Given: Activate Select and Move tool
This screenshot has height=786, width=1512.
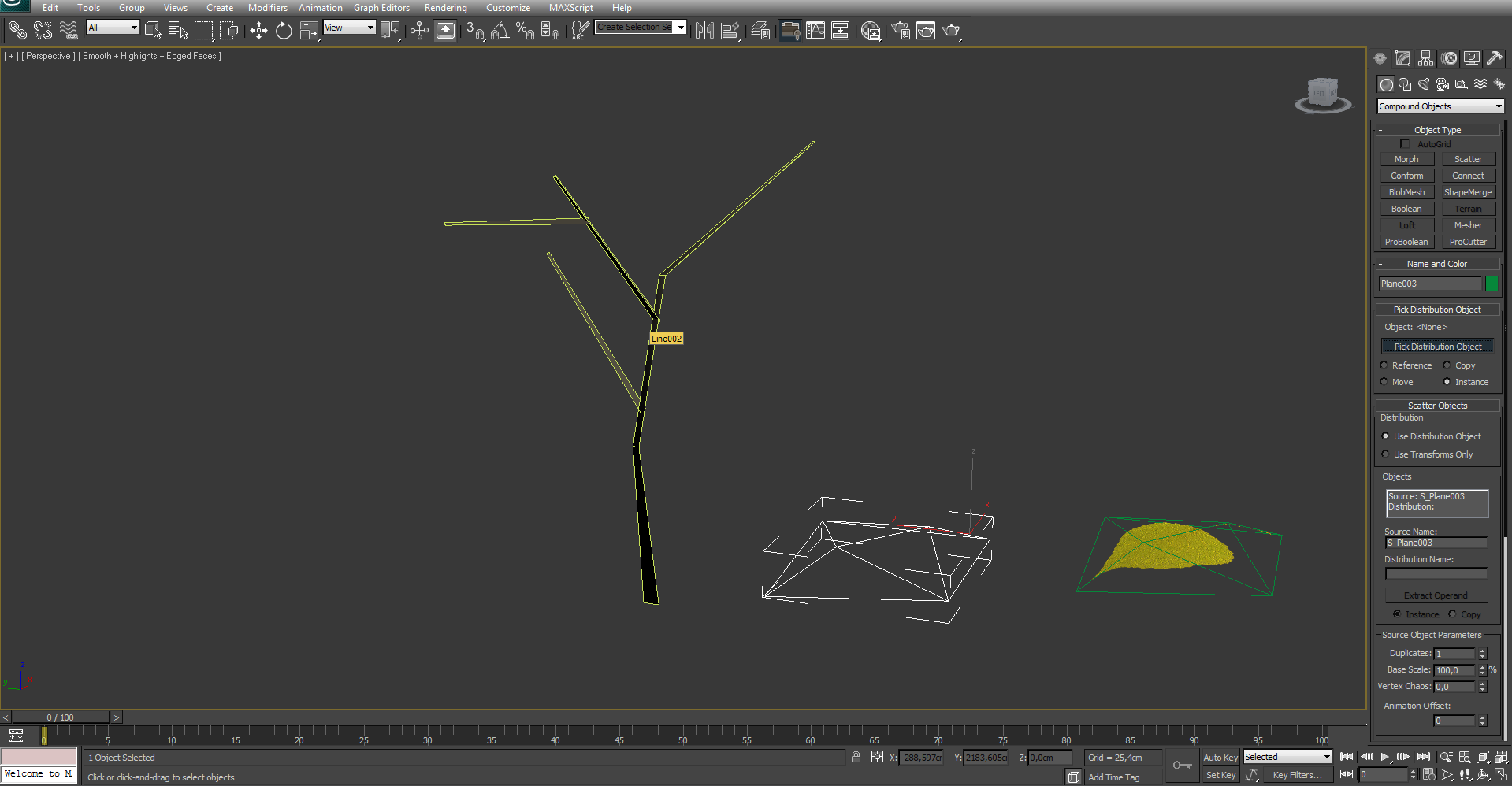Looking at the screenshot, I should pyautogui.click(x=258, y=31).
